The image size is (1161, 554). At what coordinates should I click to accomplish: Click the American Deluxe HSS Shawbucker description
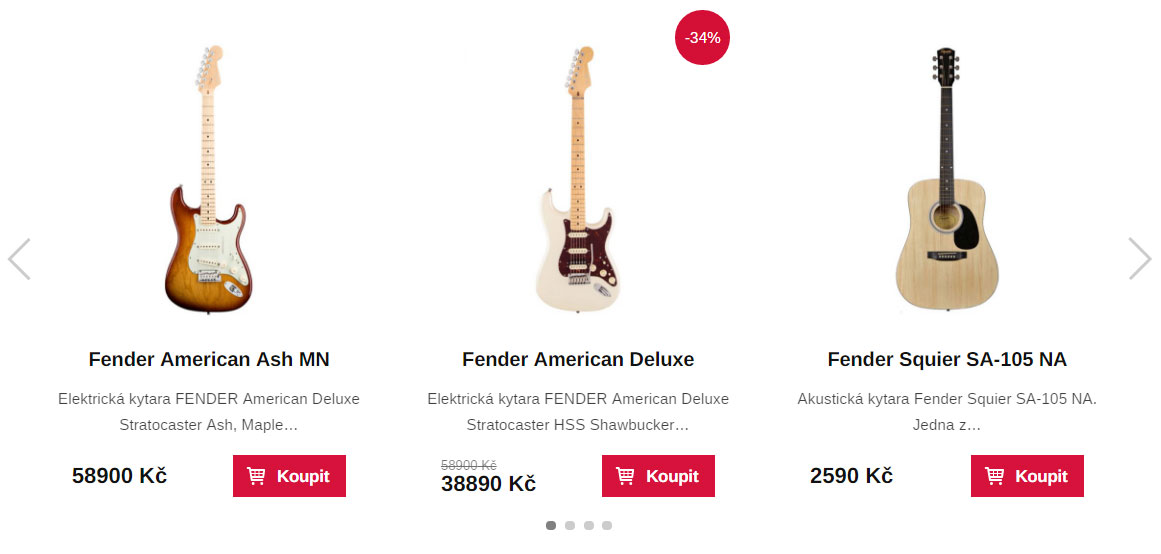[x=578, y=411]
